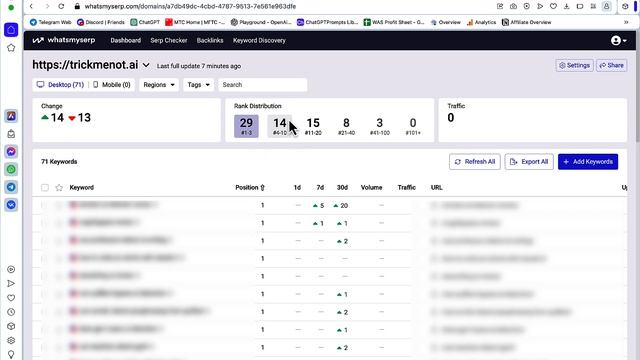The height and width of the screenshot is (360, 640).
Task: Filter by rank #41-100 (3)
Action: pyautogui.click(x=380, y=126)
